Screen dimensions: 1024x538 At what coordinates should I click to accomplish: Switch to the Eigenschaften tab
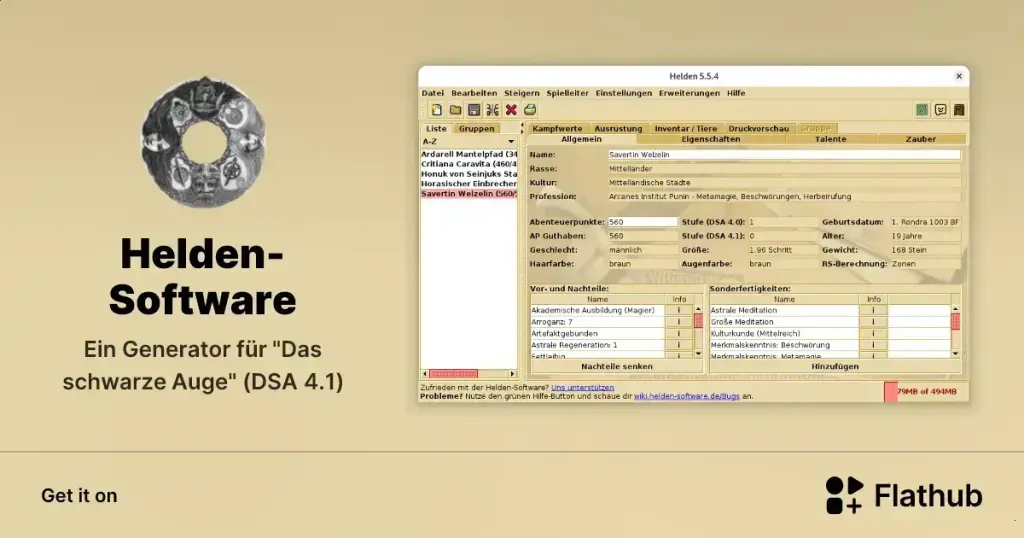[x=711, y=139]
